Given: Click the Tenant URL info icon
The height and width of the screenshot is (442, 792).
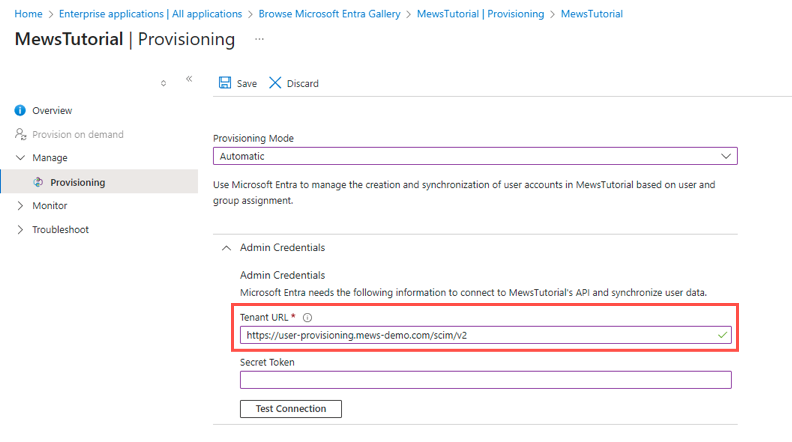Looking at the screenshot, I should [x=307, y=317].
